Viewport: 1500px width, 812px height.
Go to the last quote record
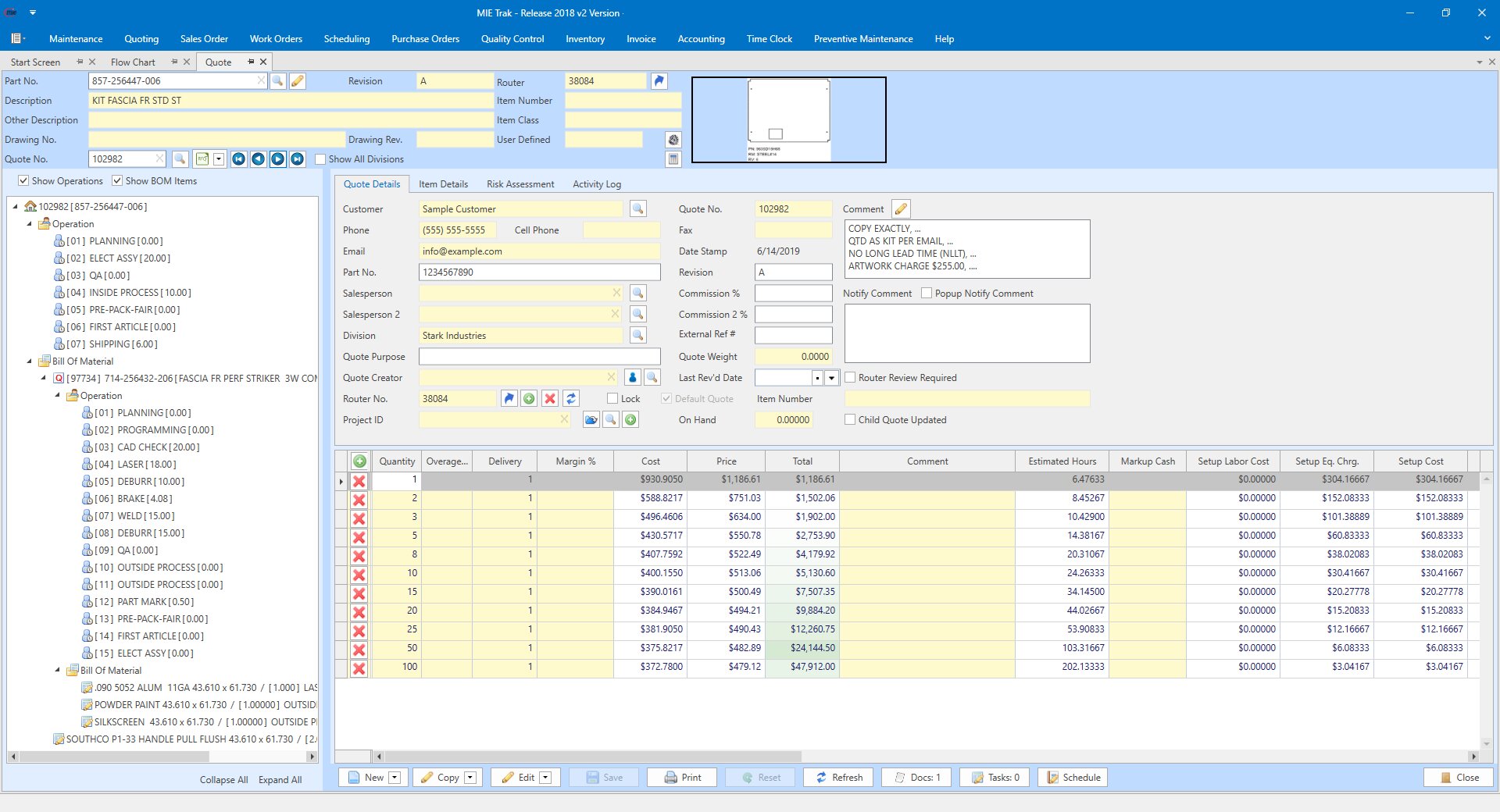(x=298, y=159)
